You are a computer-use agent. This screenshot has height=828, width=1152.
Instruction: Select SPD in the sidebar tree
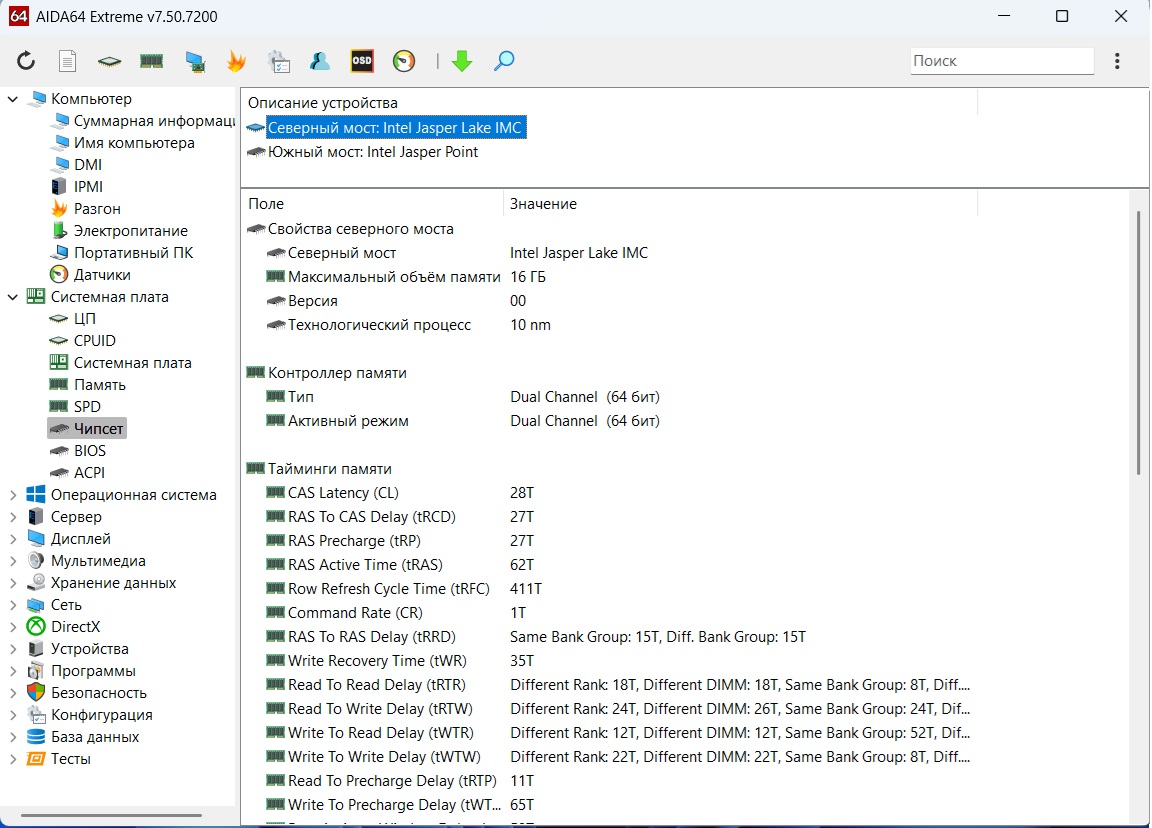(x=87, y=407)
